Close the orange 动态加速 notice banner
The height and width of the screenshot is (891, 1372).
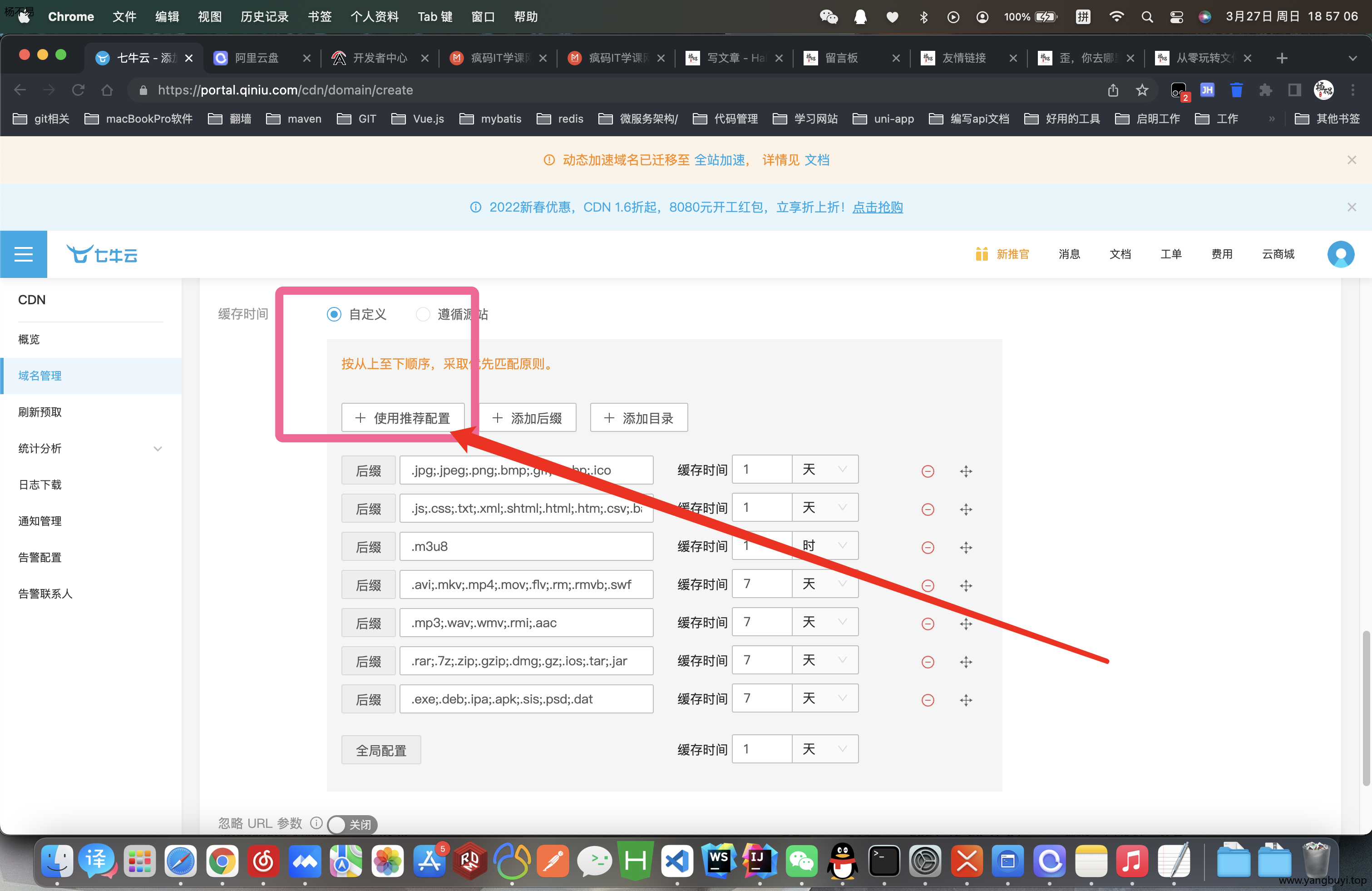1351,160
